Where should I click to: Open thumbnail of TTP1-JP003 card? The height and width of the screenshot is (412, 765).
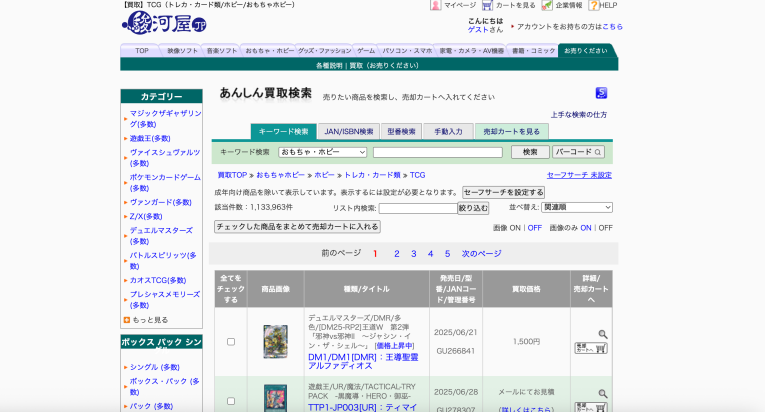pyautogui.click(x=275, y=398)
